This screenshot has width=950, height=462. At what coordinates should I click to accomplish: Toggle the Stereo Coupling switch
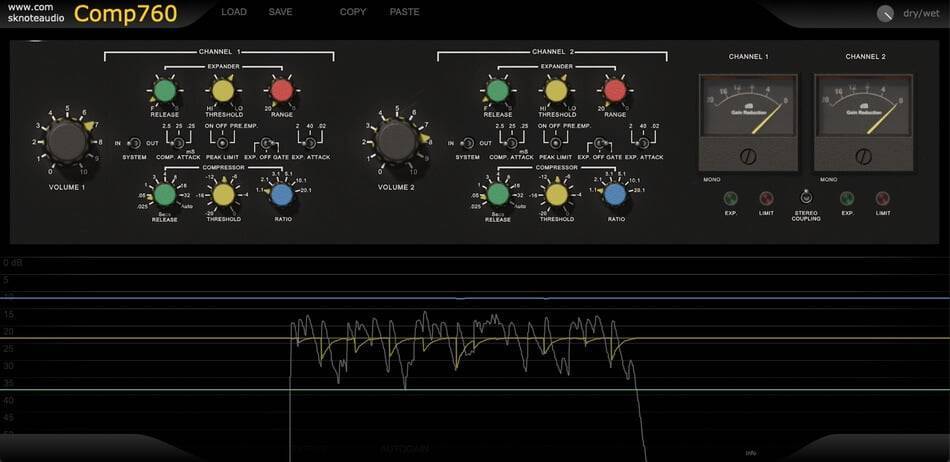pyautogui.click(x=806, y=197)
